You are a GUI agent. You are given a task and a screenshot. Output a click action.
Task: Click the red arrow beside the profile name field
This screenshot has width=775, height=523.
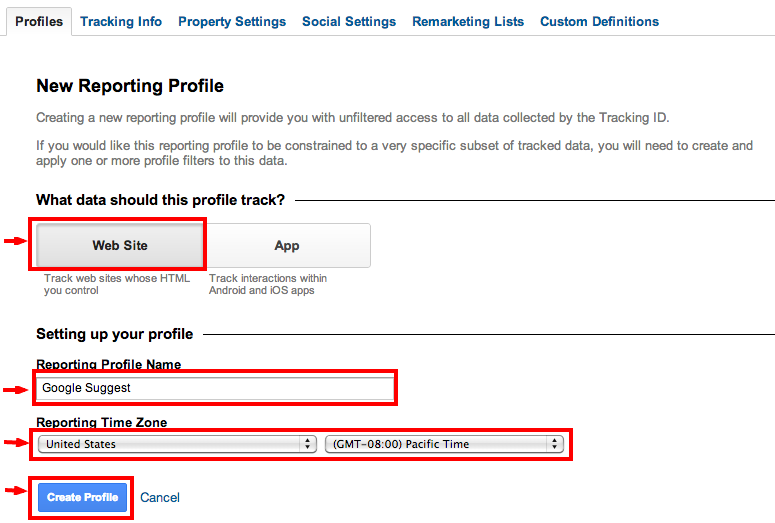pyautogui.click(x=14, y=390)
